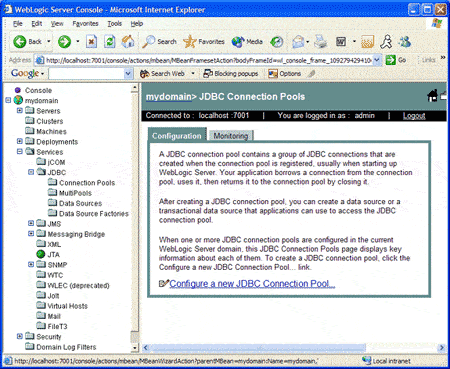The height and width of the screenshot is (369, 450).
Task: Refresh the page with the Refresh icon
Action: (x=109, y=42)
